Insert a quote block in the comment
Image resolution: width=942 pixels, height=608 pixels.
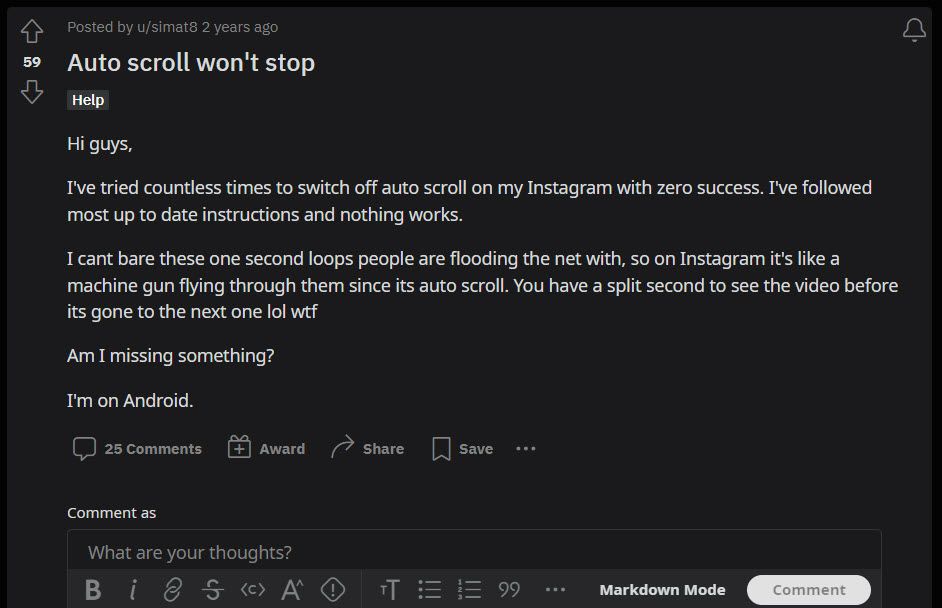[508, 589]
